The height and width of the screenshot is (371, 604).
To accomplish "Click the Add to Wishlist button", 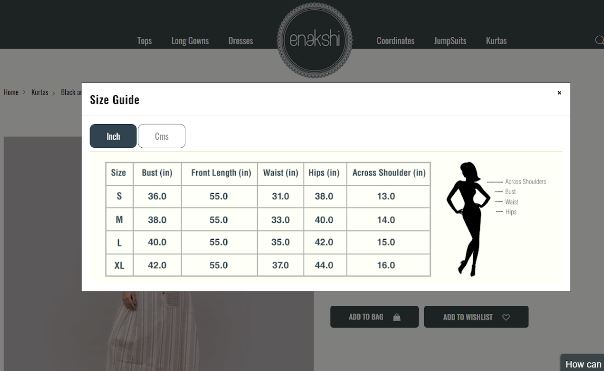I will 476,317.
